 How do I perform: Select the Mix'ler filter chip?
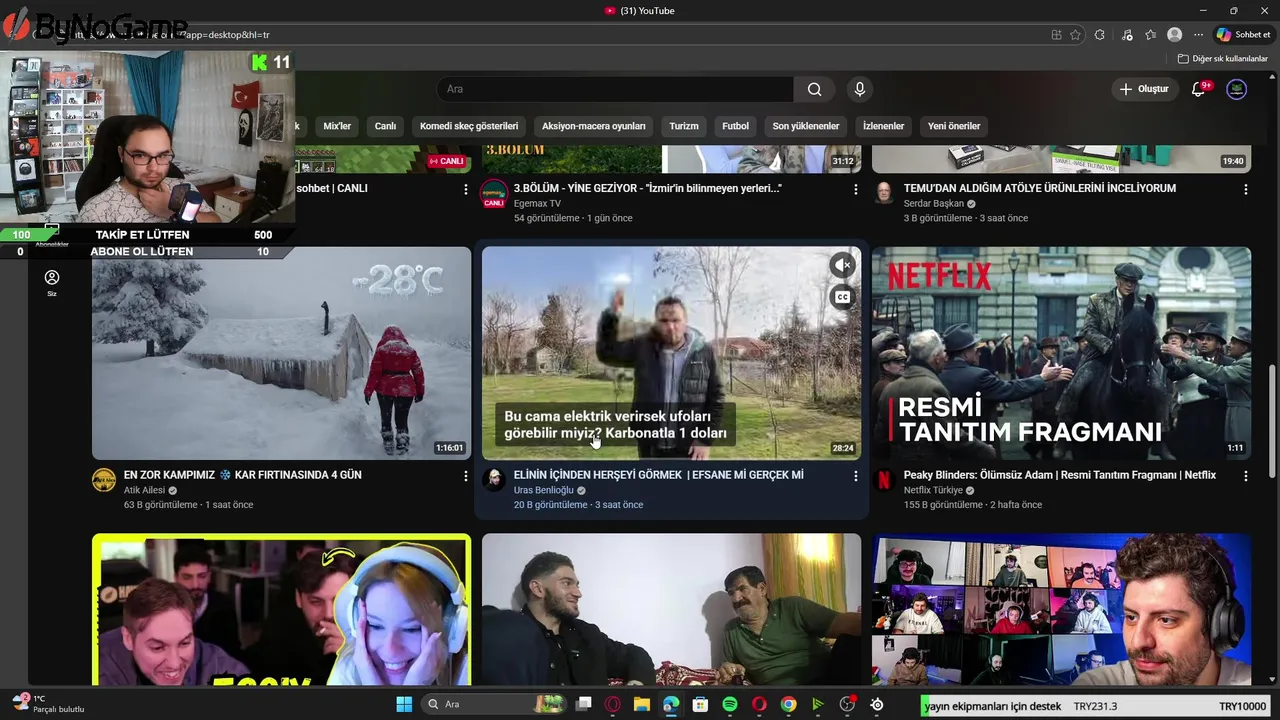point(337,126)
